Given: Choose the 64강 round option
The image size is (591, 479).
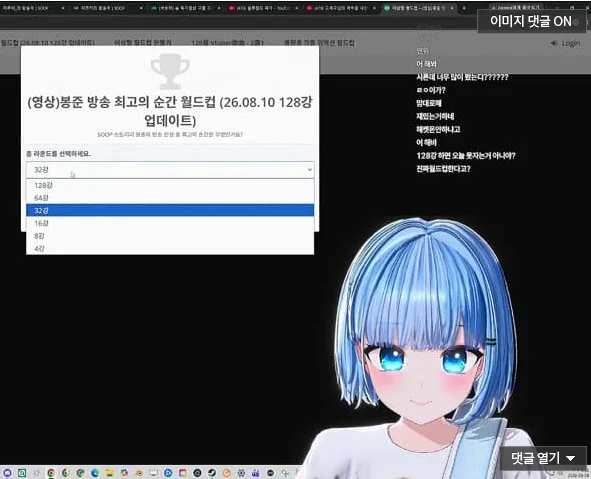Looking at the screenshot, I should pyautogui.click(x=170, y=197).
